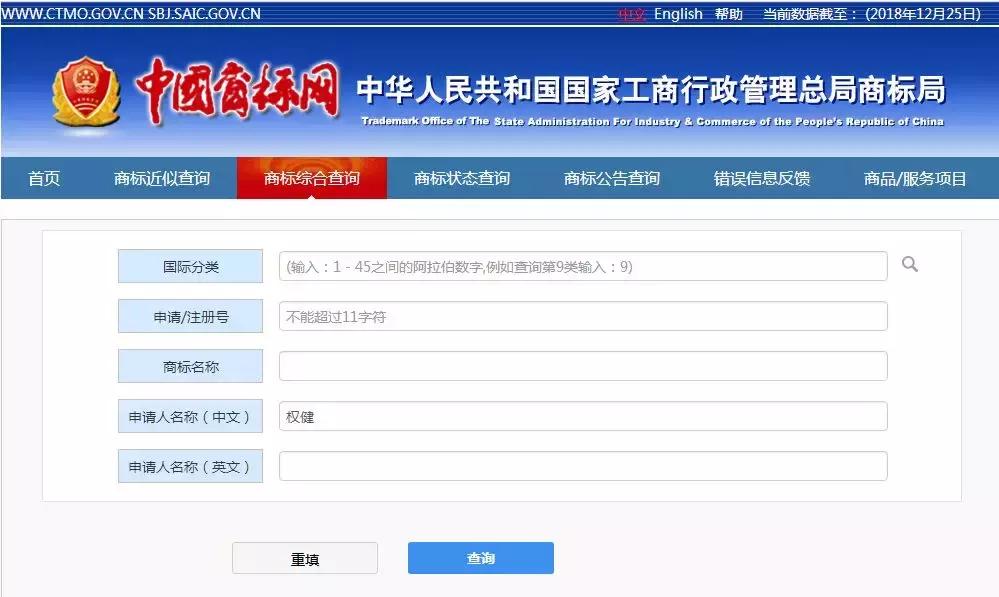Select the 申请/注册号 registration number field
This screenshot has width=999, height=597.
tap(580, 315)
